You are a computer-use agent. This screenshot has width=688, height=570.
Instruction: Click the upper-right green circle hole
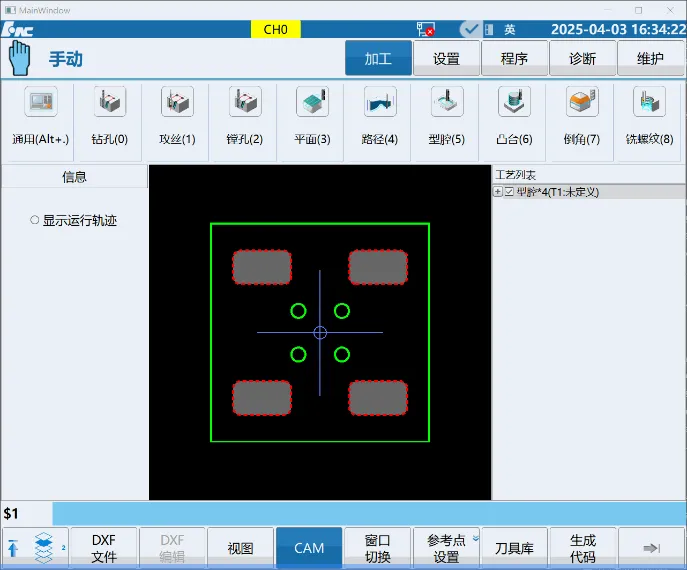[342, 311]
